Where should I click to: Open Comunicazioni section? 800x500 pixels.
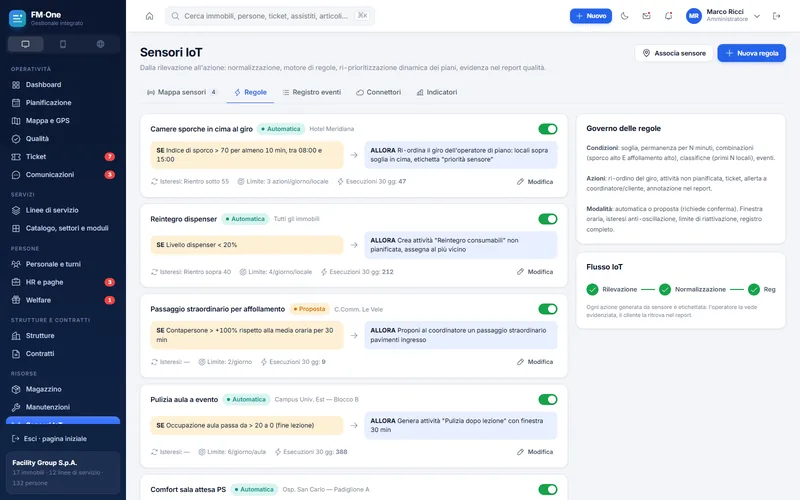[x=63, y=174]
